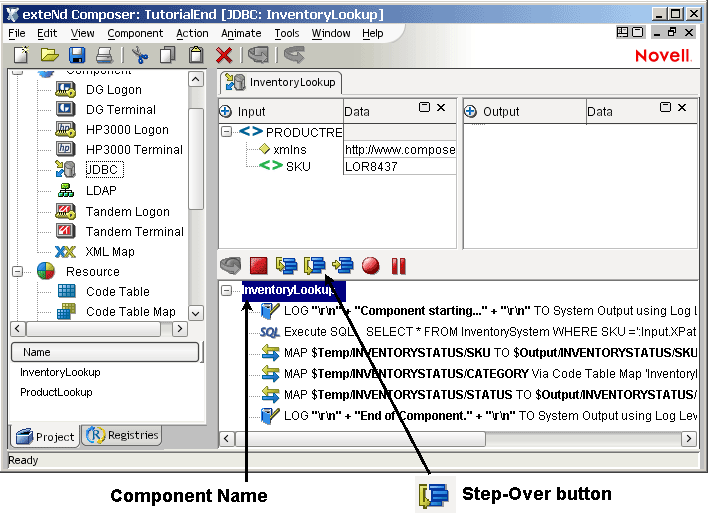Image resolution: width=708 pixels, height=518 pixels.
Task: Click the Step-Into animation button
Action: coord(287,266)
